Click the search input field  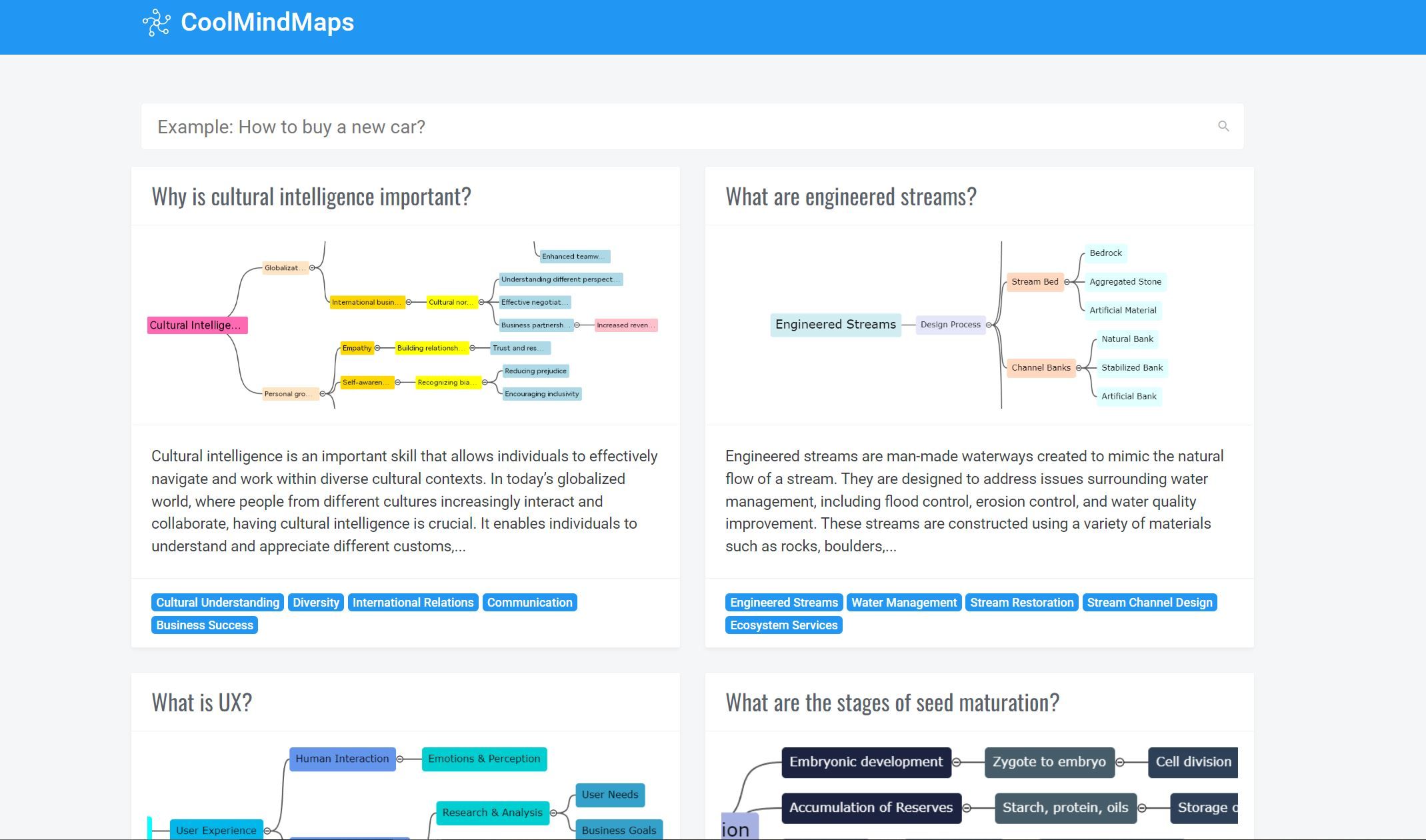pos(667,126)
